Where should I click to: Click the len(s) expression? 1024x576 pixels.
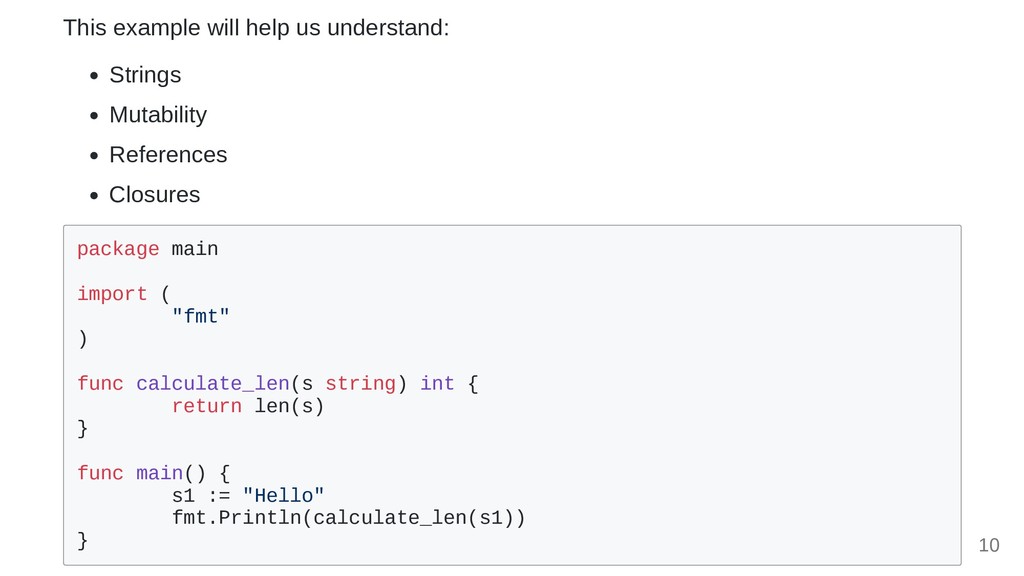point(289,406)
